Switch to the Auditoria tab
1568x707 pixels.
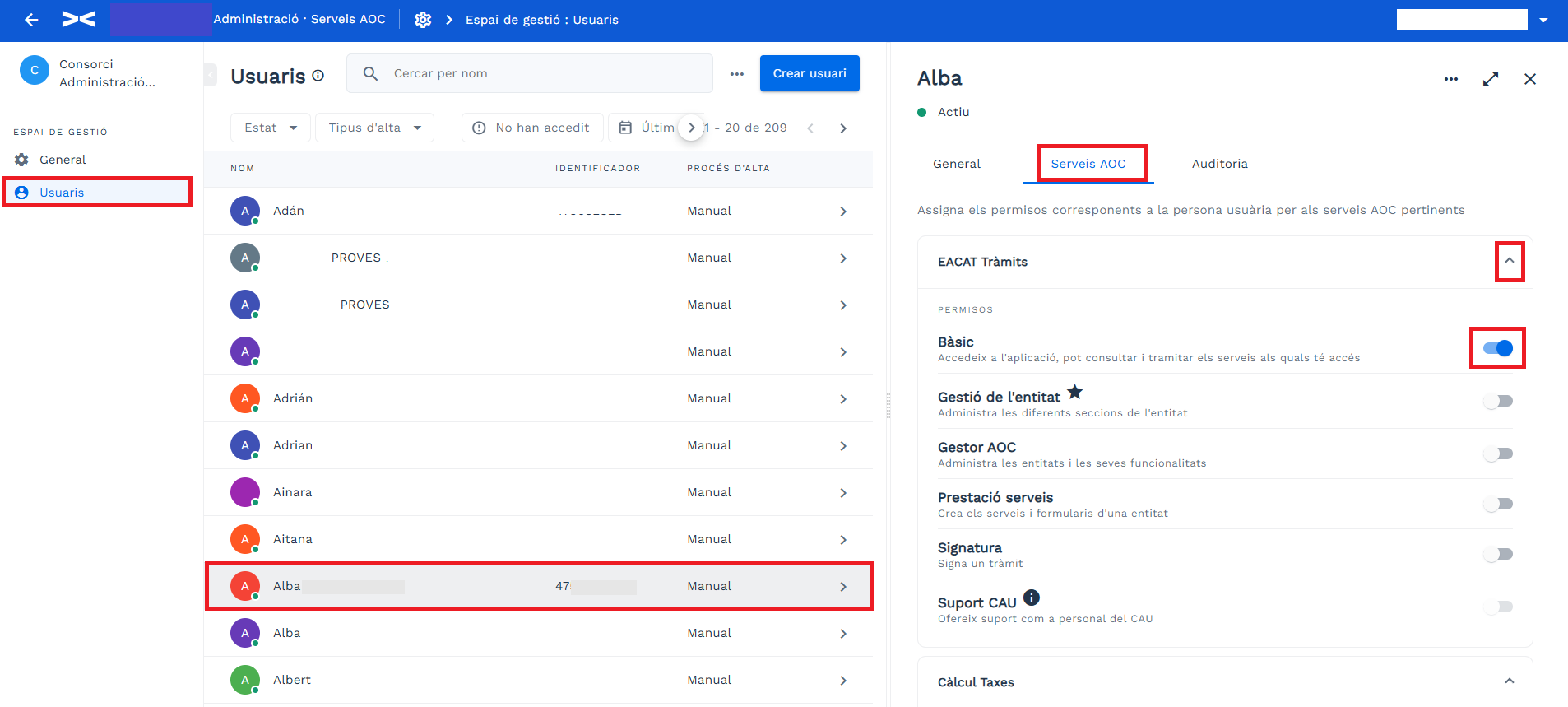tap(1220, 164)
